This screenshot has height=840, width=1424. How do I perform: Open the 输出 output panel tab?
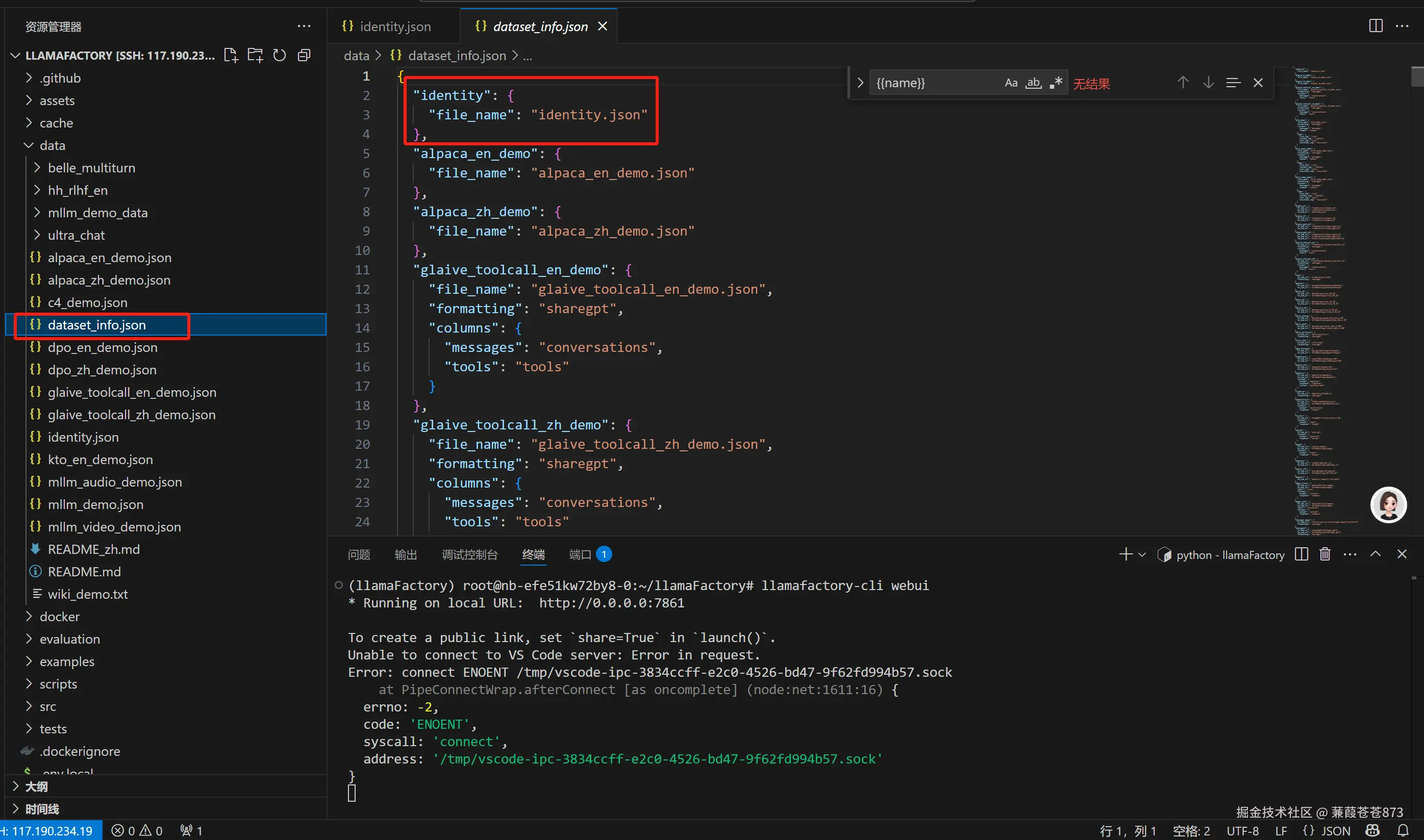406,555
